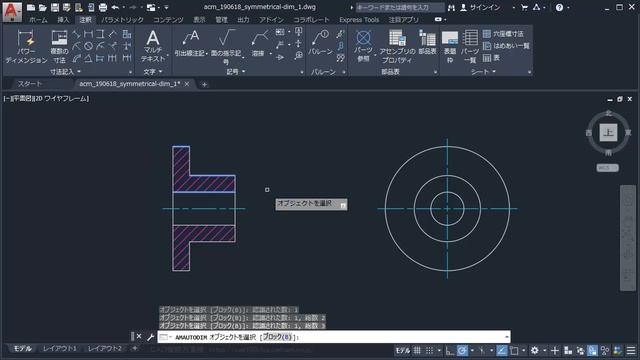Switch to the レイアウト1 layout tab
This screenshot has width=640, height=360.
pyautogui.click(x=60, y=348)
